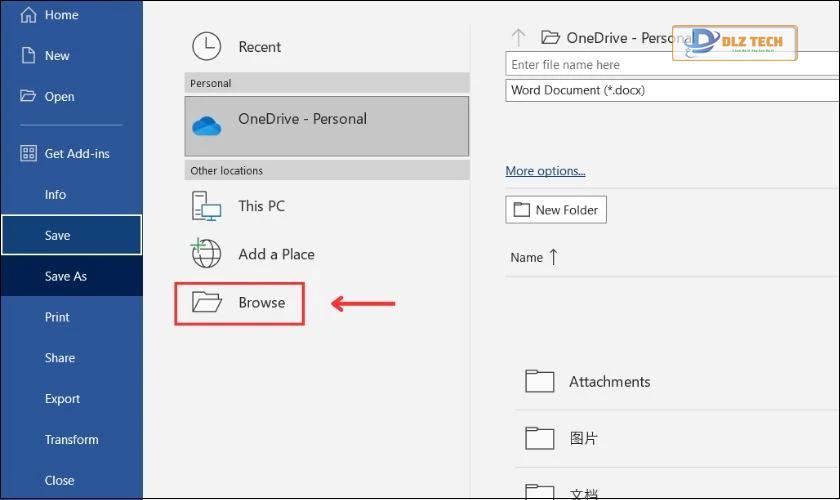Viewport: 840px width, 500px height.
Task: Click the Browse folder icon
Action: pyautogui.click(x=207, y=302)
